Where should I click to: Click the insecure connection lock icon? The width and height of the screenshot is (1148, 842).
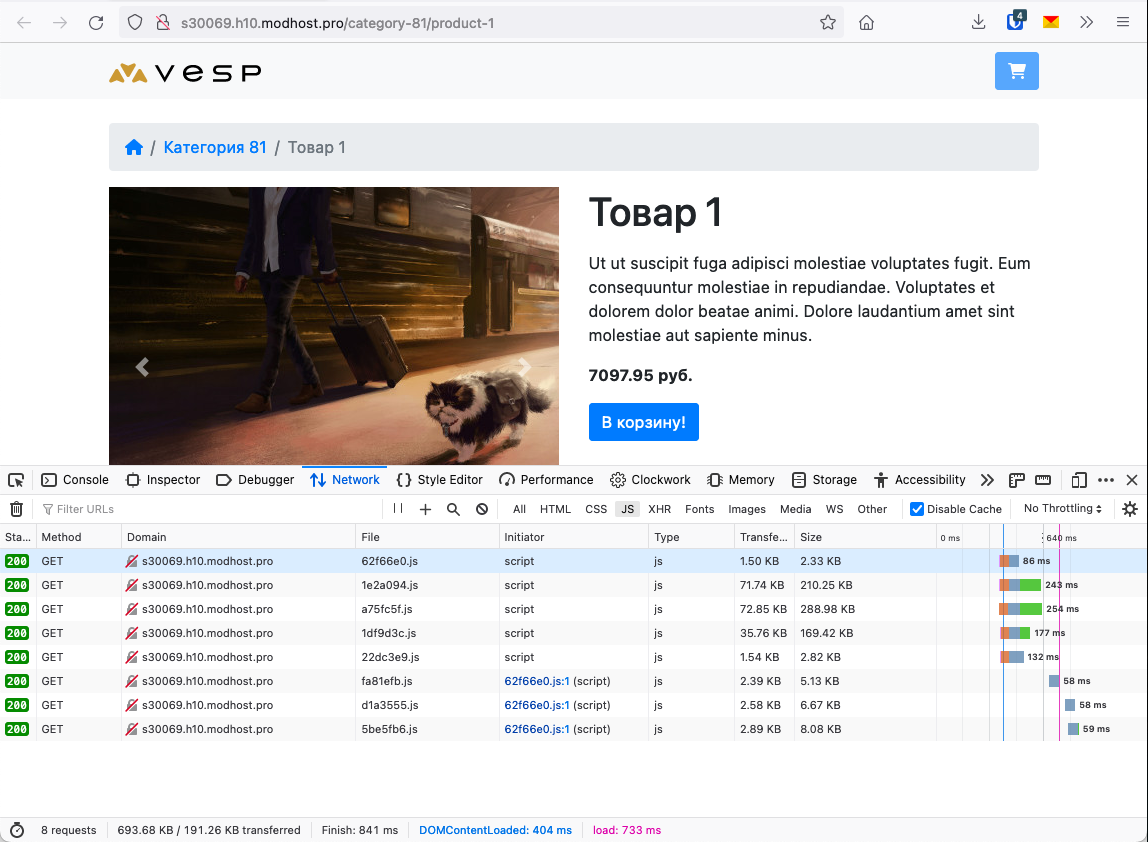(163, 23)
